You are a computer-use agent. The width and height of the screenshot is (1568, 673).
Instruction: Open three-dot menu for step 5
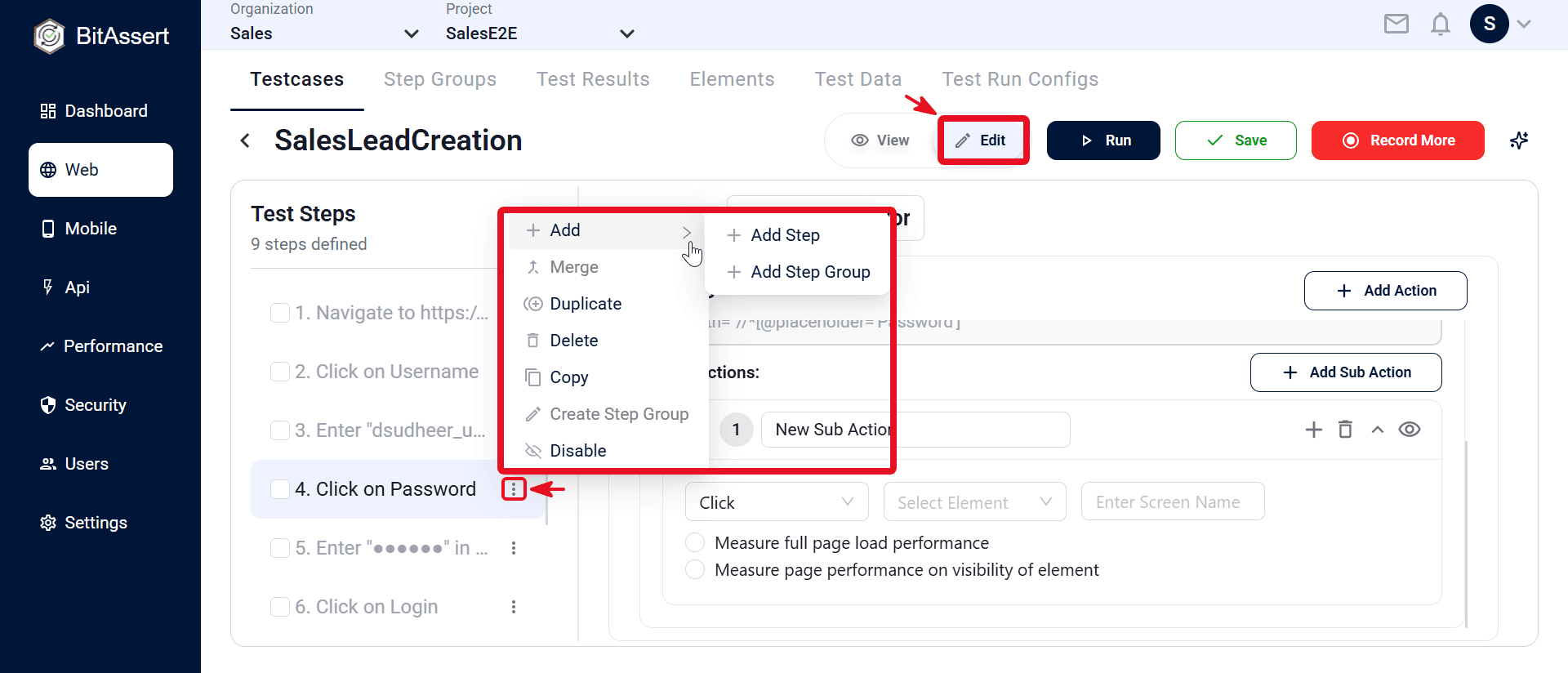pyautogui.click(x=514, y=548)
